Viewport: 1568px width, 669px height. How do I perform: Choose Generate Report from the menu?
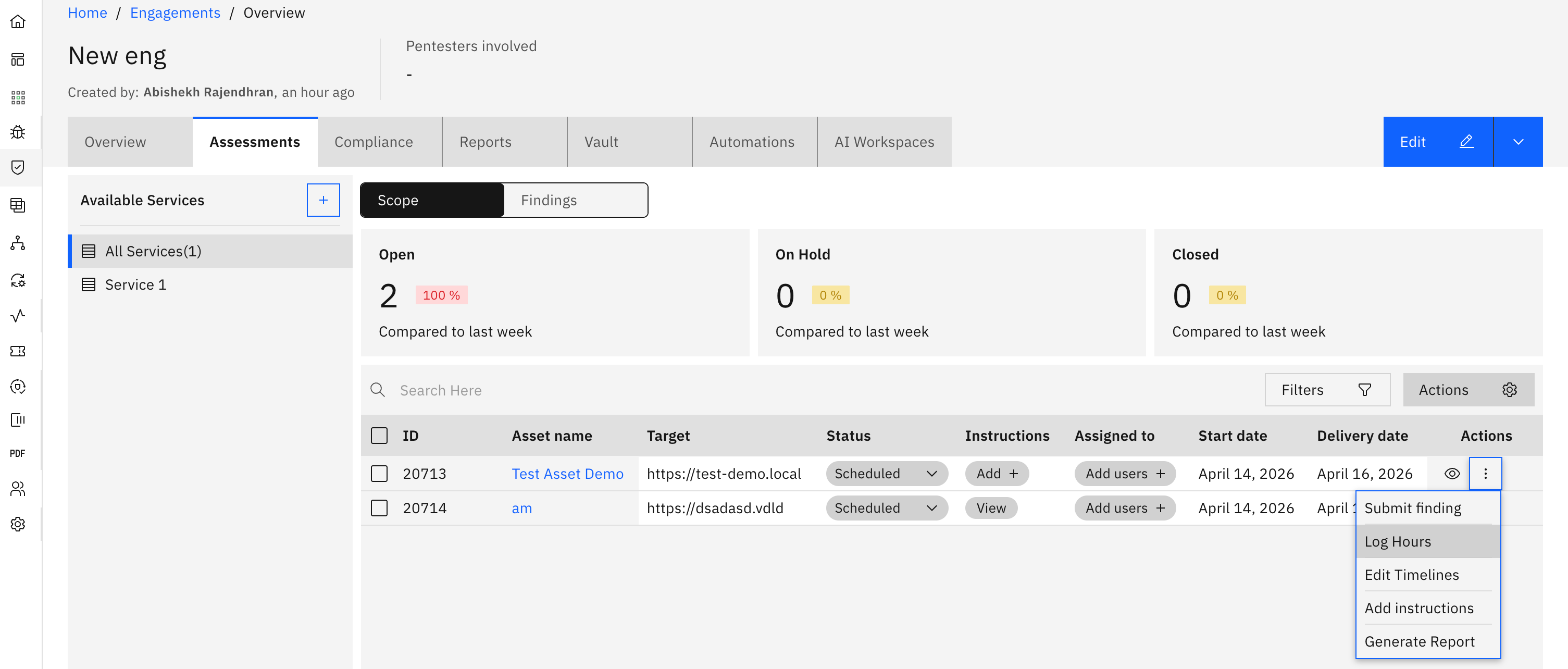coord(1428,641)
